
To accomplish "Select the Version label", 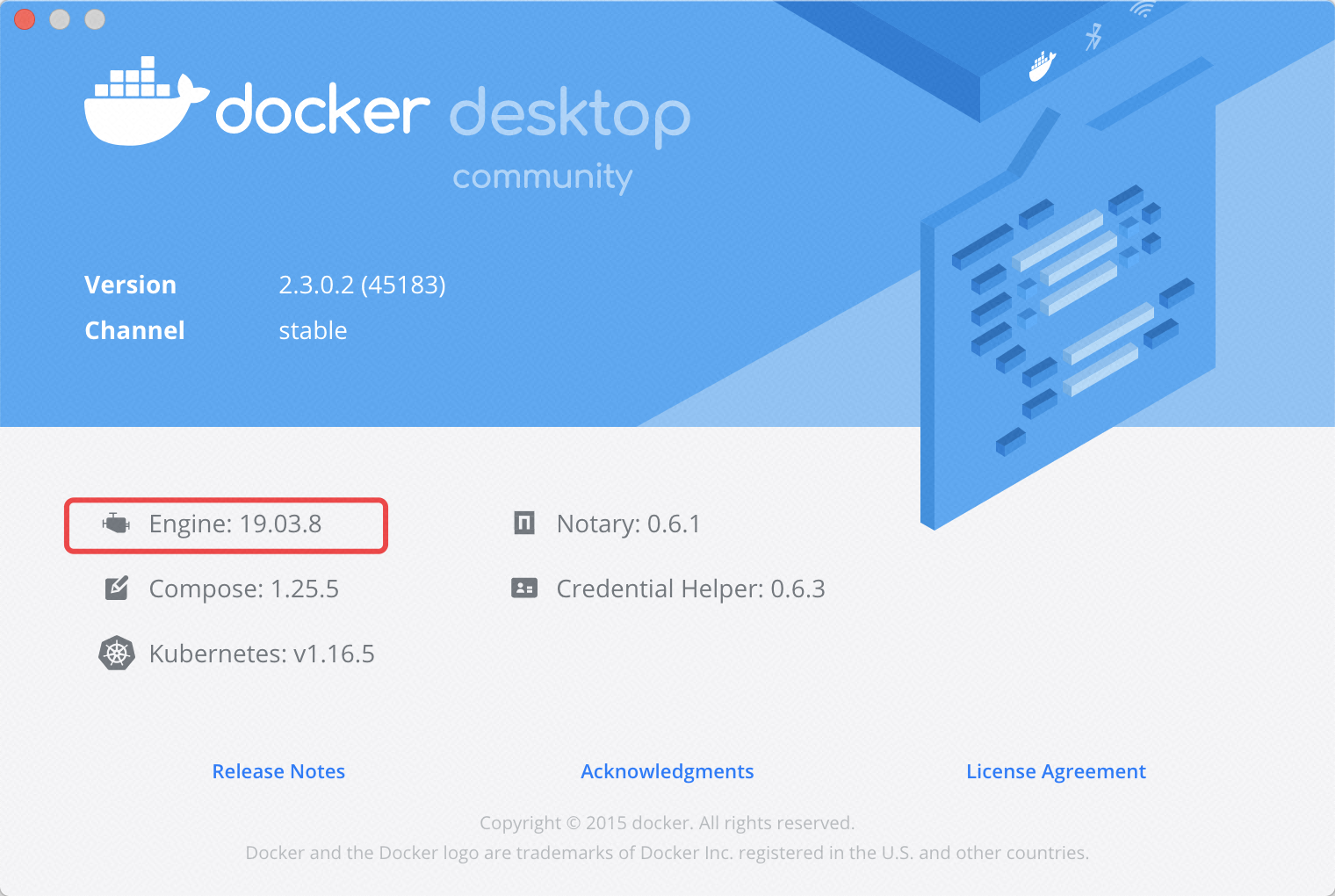I will coord(130,285).
